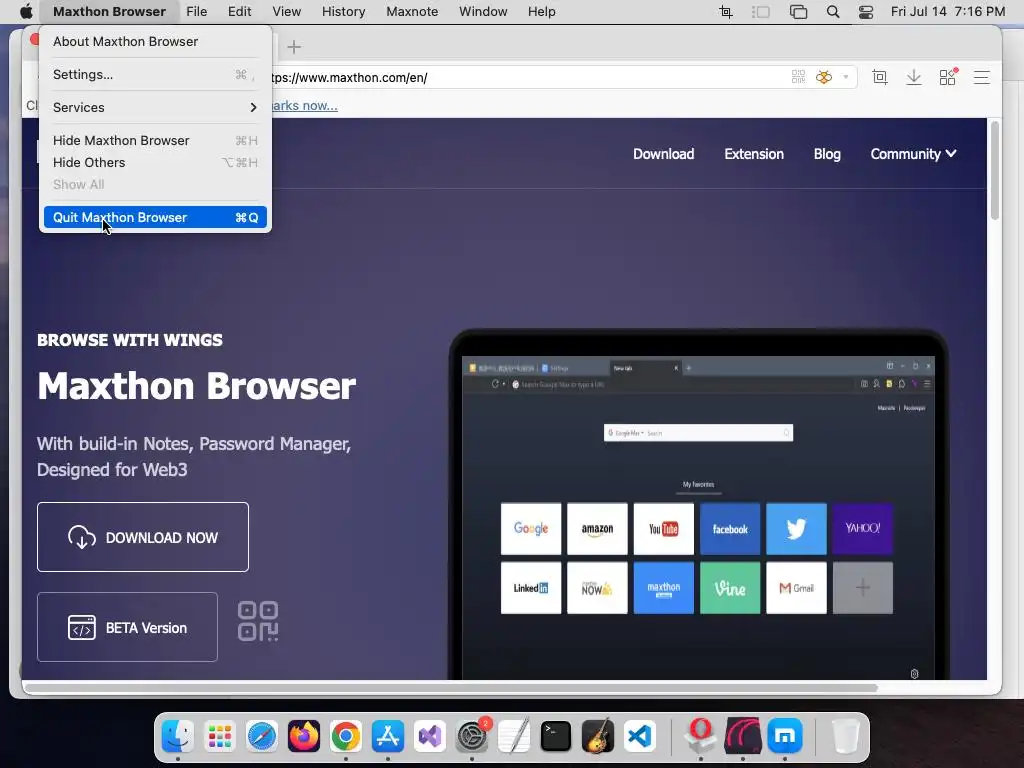Image resolution: width=1024 pixels, height=768 pixels.
Task: Open the extensions grid icon with red dot
Action: (x=948, y=77)
